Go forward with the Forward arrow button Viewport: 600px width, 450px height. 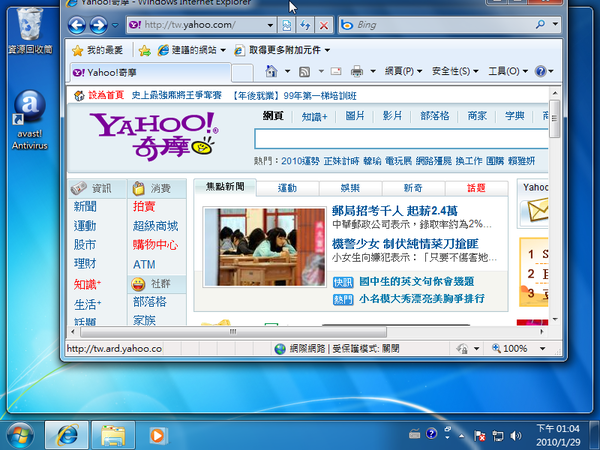[98, 25]
